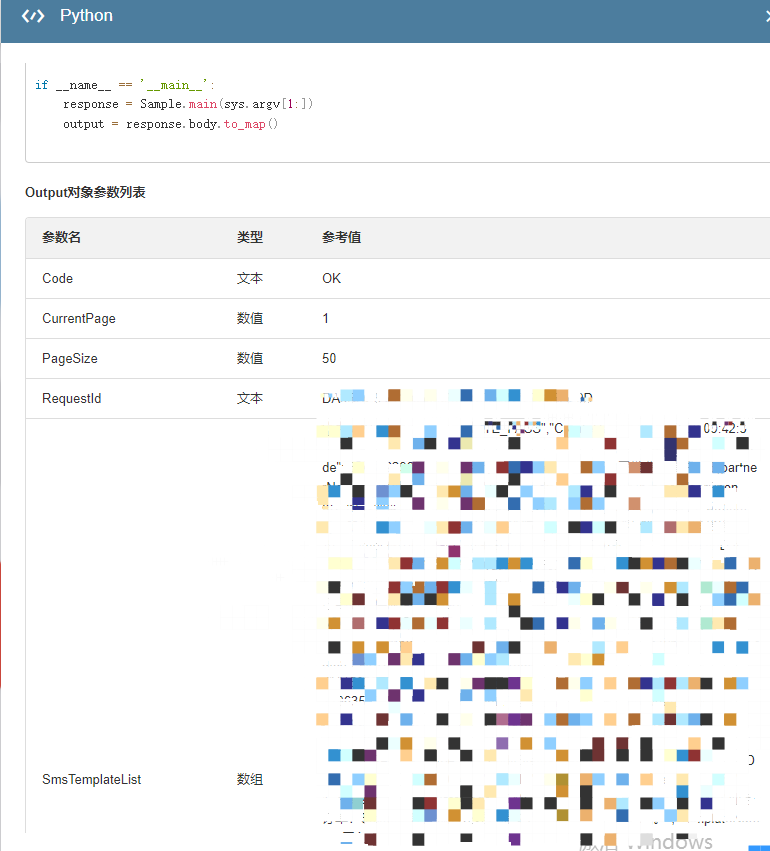Click the Python title text
Screen dimensions: 770x851
point(86,16)
